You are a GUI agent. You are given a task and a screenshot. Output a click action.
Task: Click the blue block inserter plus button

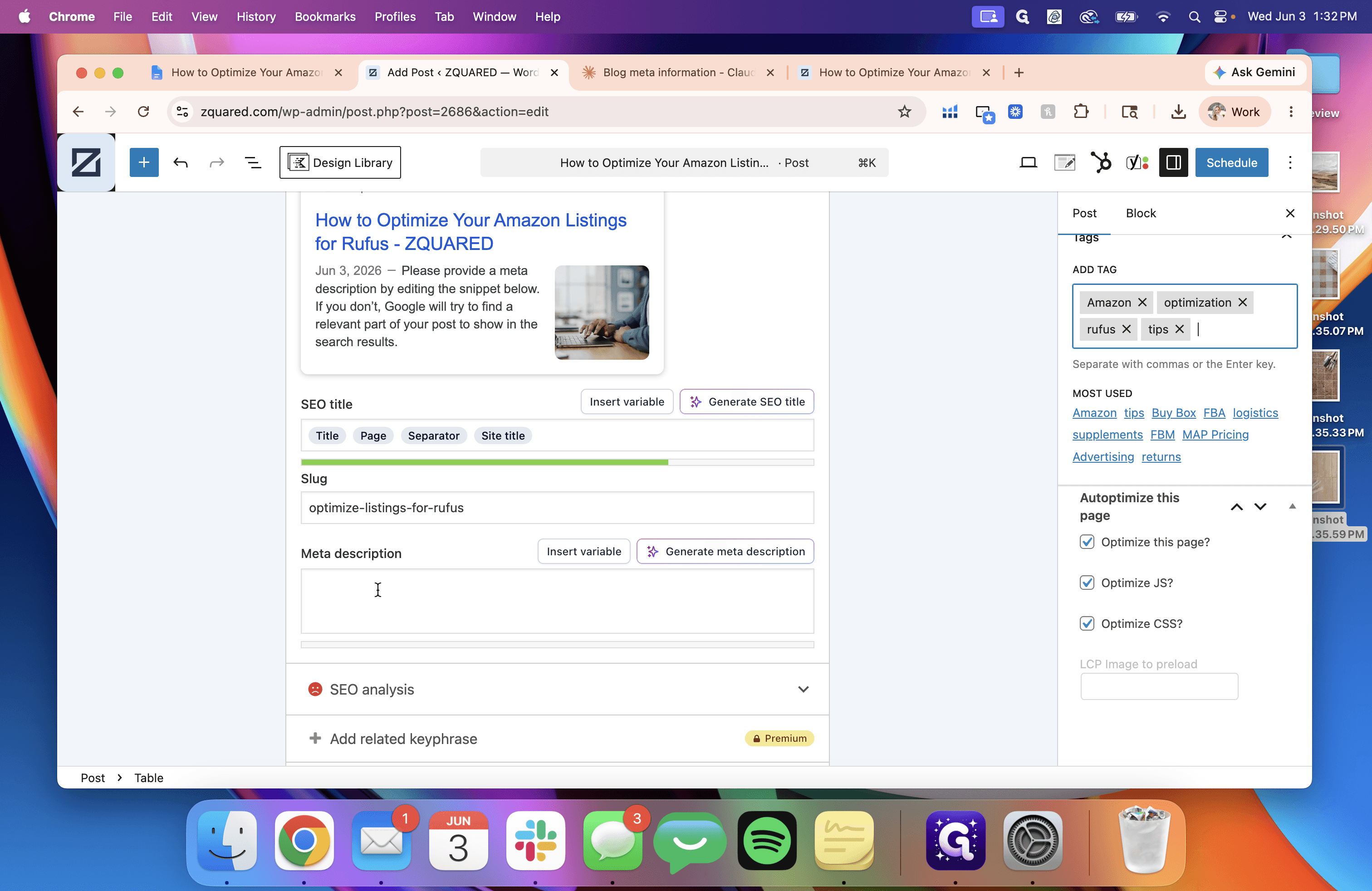(x=144, y=162)
